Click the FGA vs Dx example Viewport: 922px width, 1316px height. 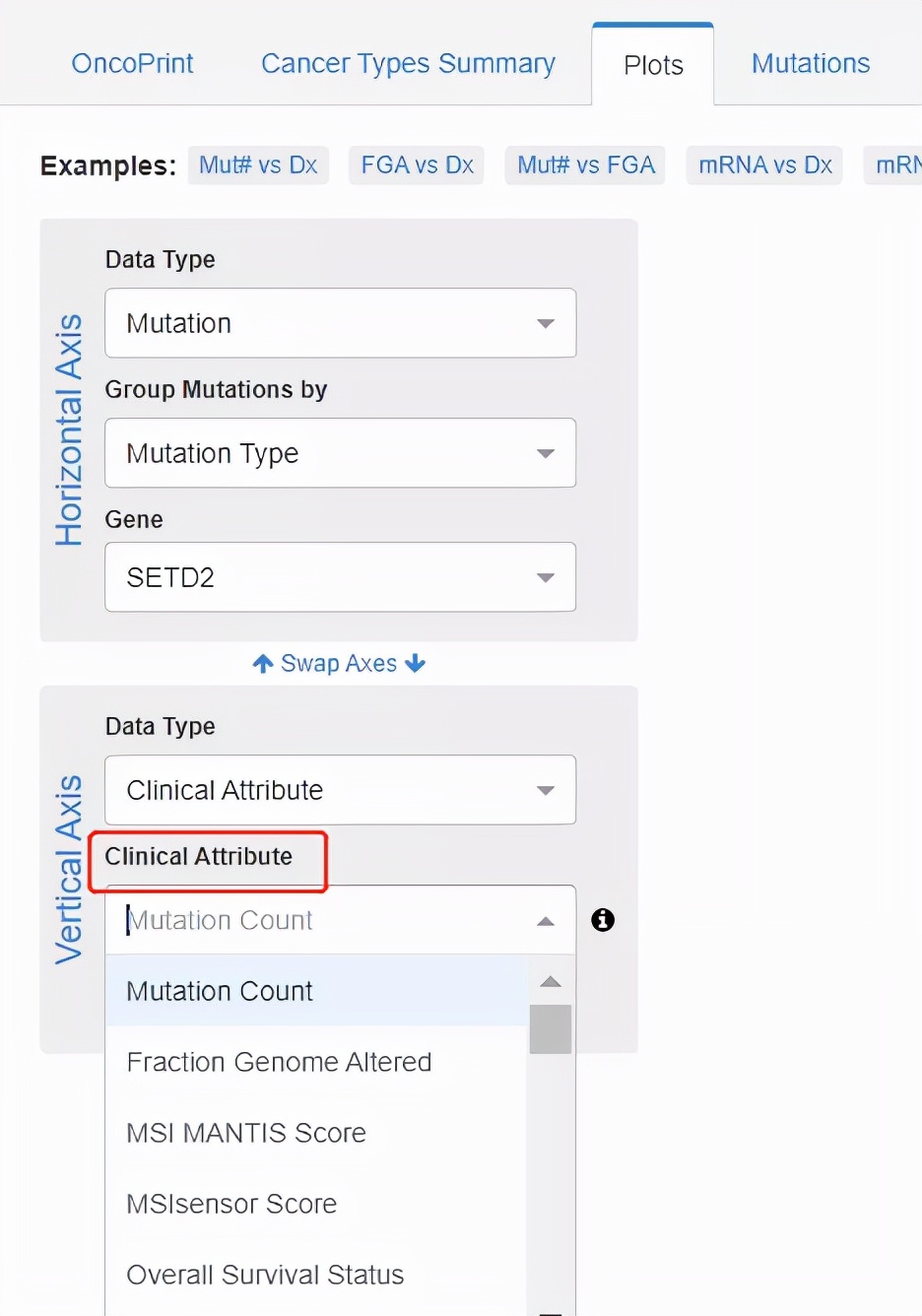(x=417, y=165)
